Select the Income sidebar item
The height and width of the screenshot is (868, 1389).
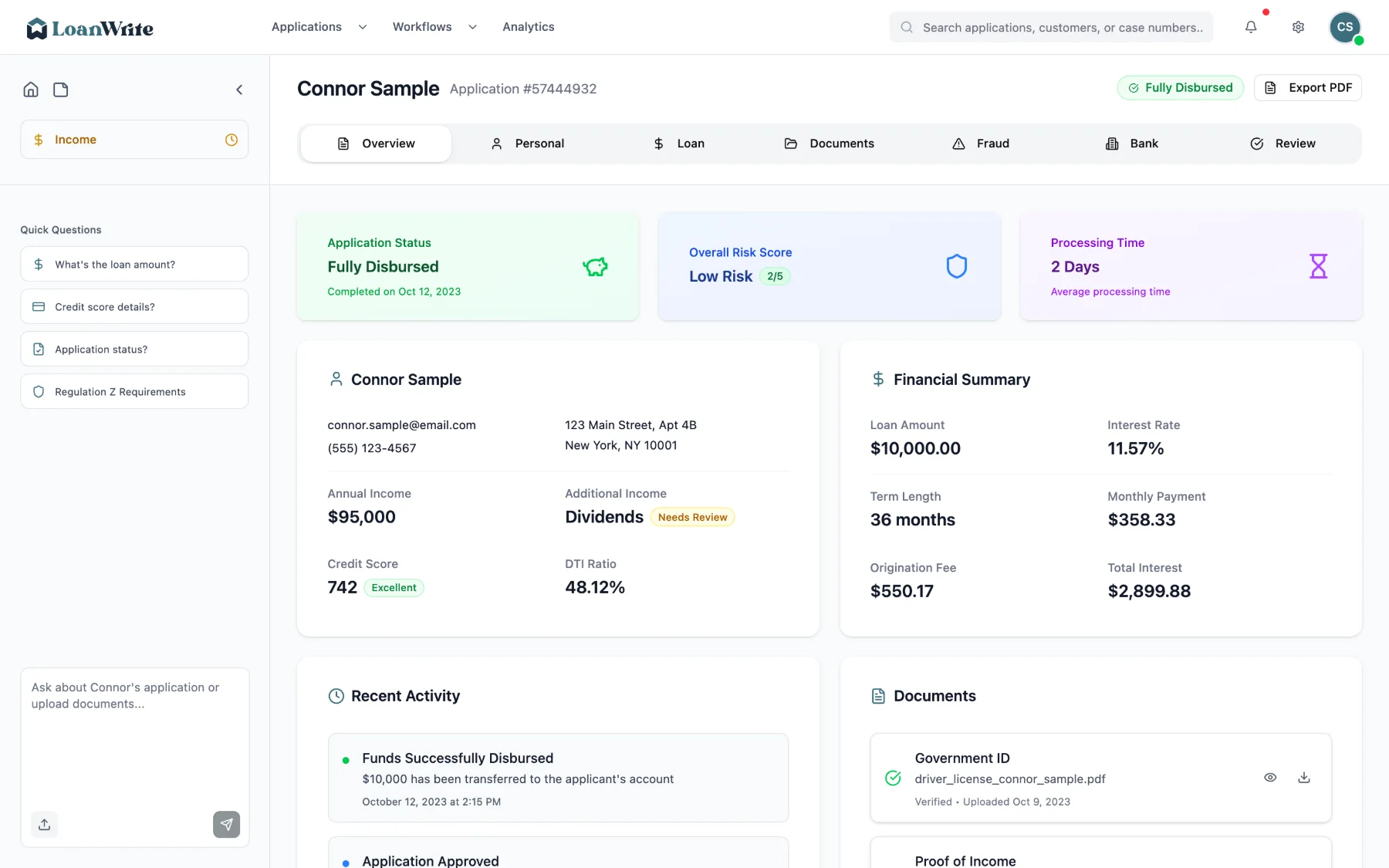(134, 140)
